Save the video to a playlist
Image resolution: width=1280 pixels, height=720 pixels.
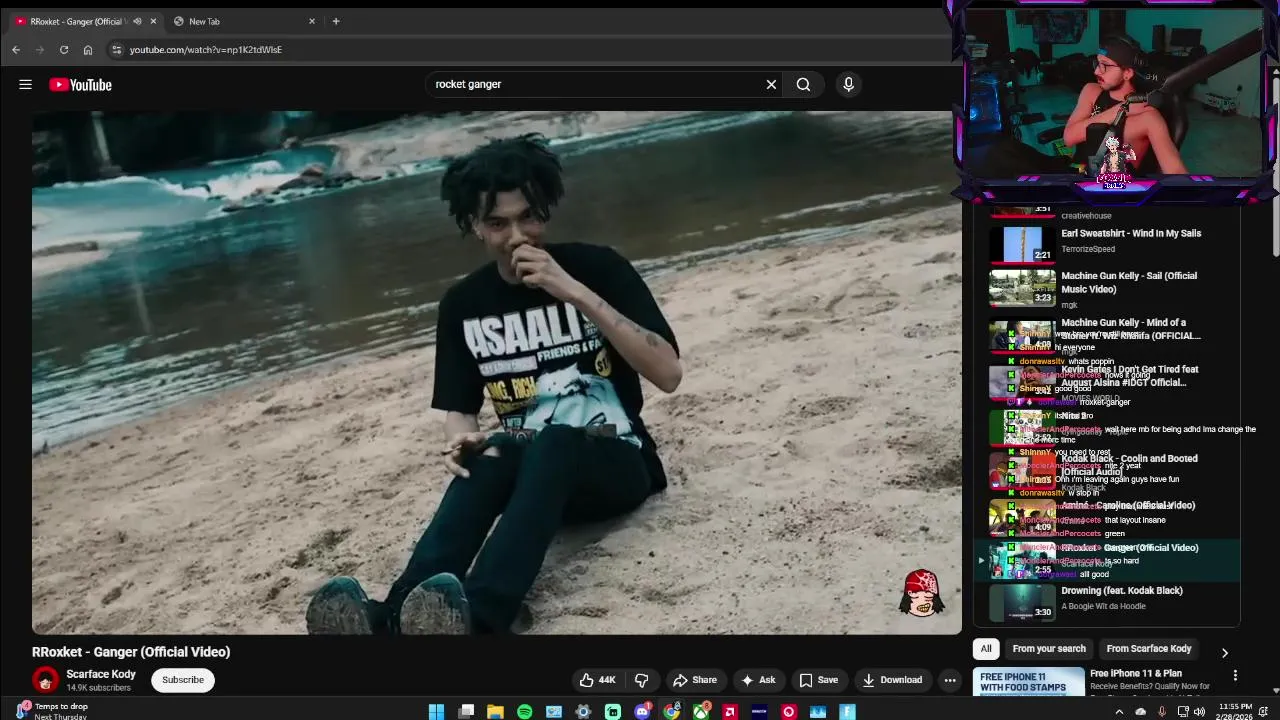click(818, 680)
